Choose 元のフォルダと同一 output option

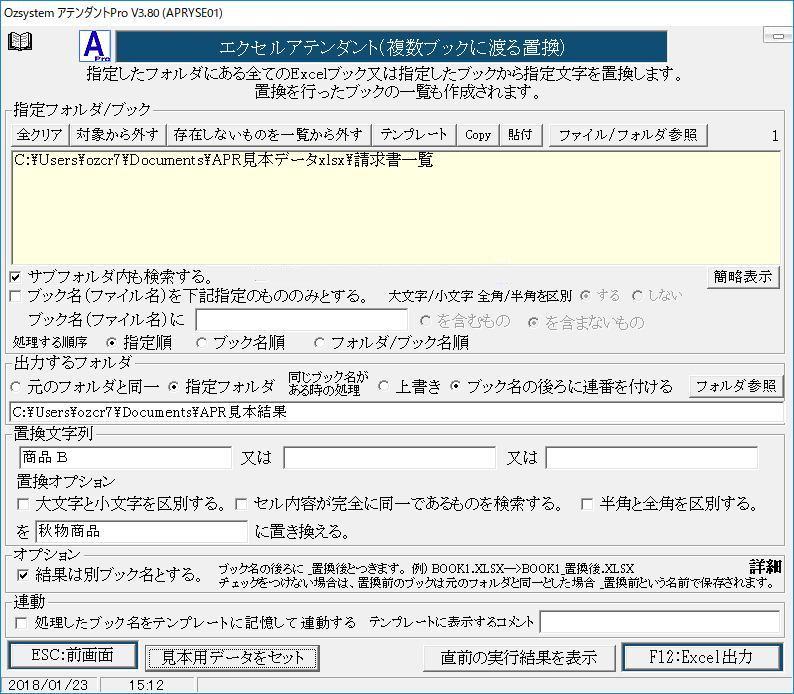click(x=16, y=387)
